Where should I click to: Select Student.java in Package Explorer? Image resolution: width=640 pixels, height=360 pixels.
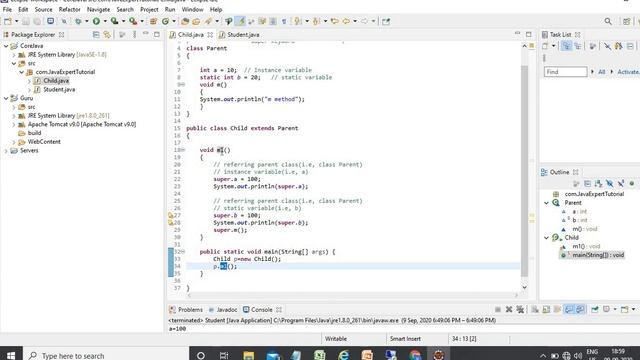[x=59, y=89]
